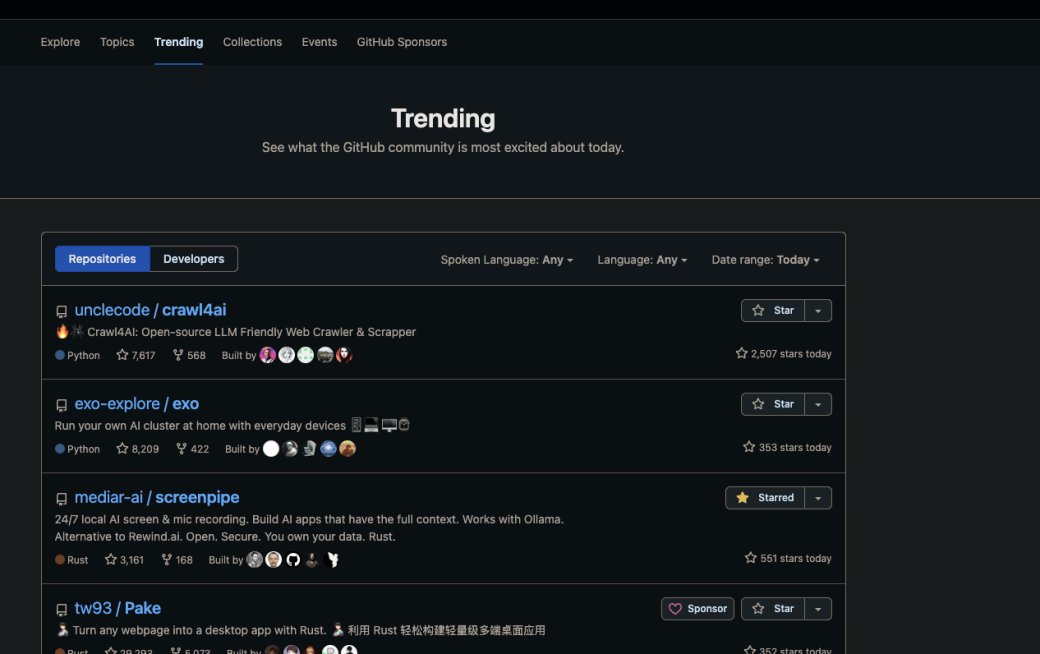
Task: Open mediar-ai / screenpipe repository link
Action: (x=157, y=497)
